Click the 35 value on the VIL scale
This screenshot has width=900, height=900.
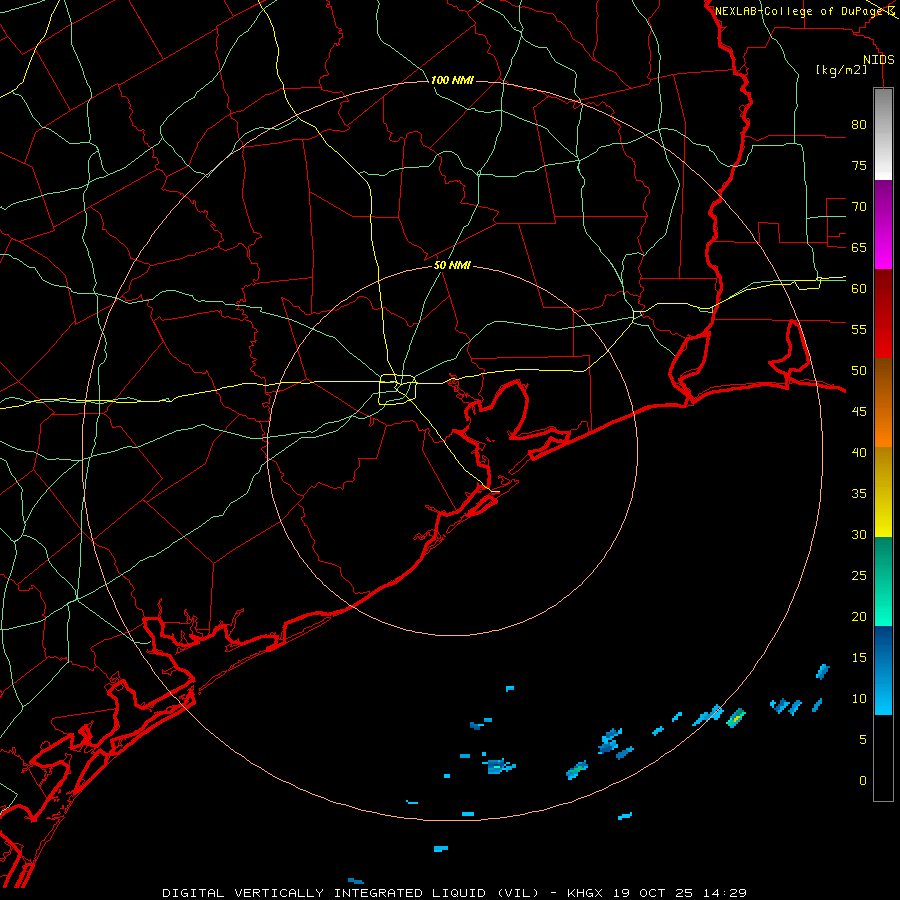pos(859,494)
